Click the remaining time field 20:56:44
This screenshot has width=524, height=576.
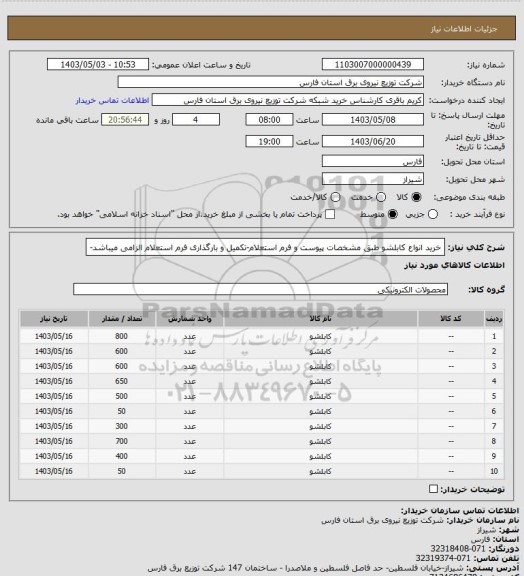coord(125,120)
